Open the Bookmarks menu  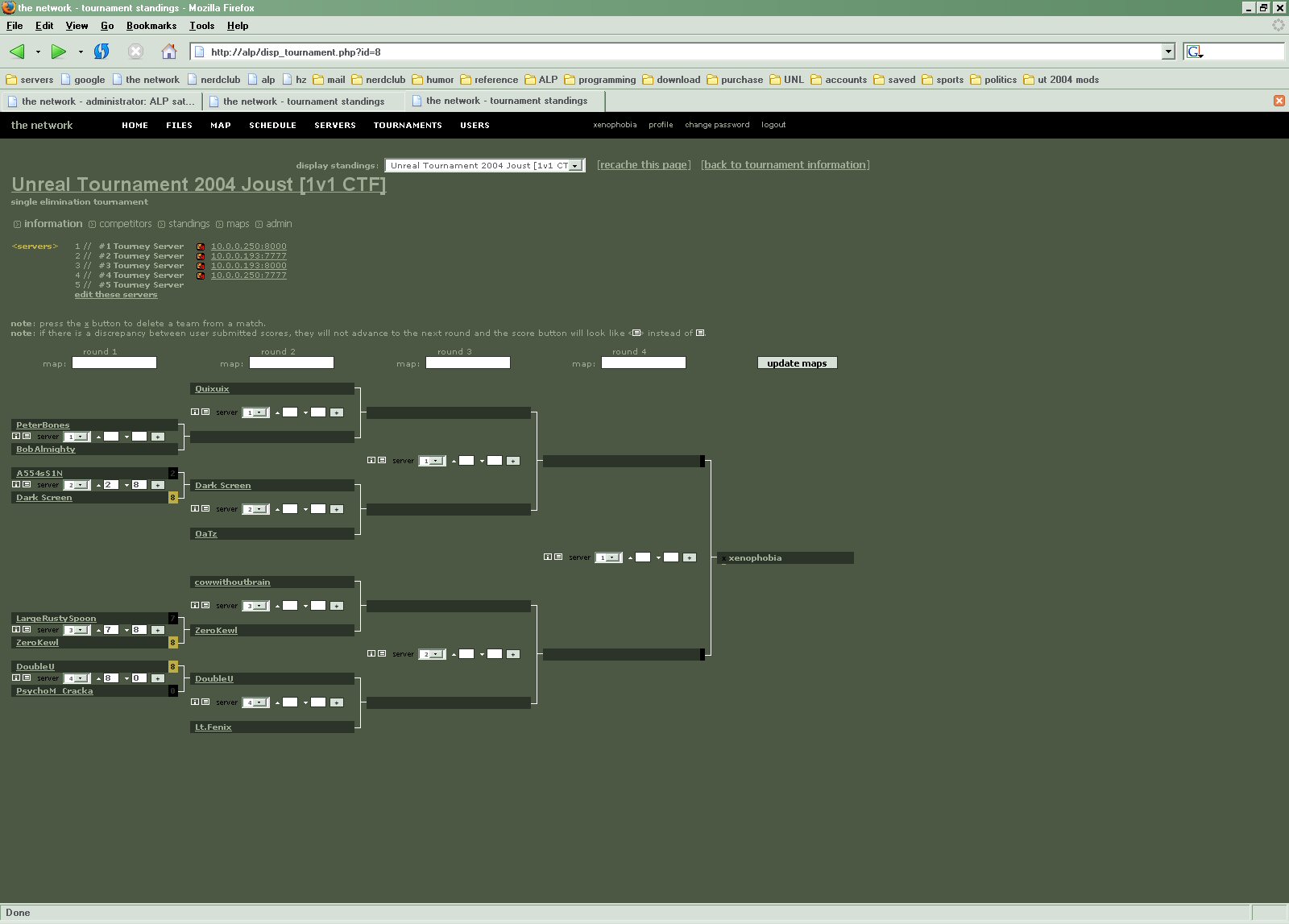coord(151,26)
